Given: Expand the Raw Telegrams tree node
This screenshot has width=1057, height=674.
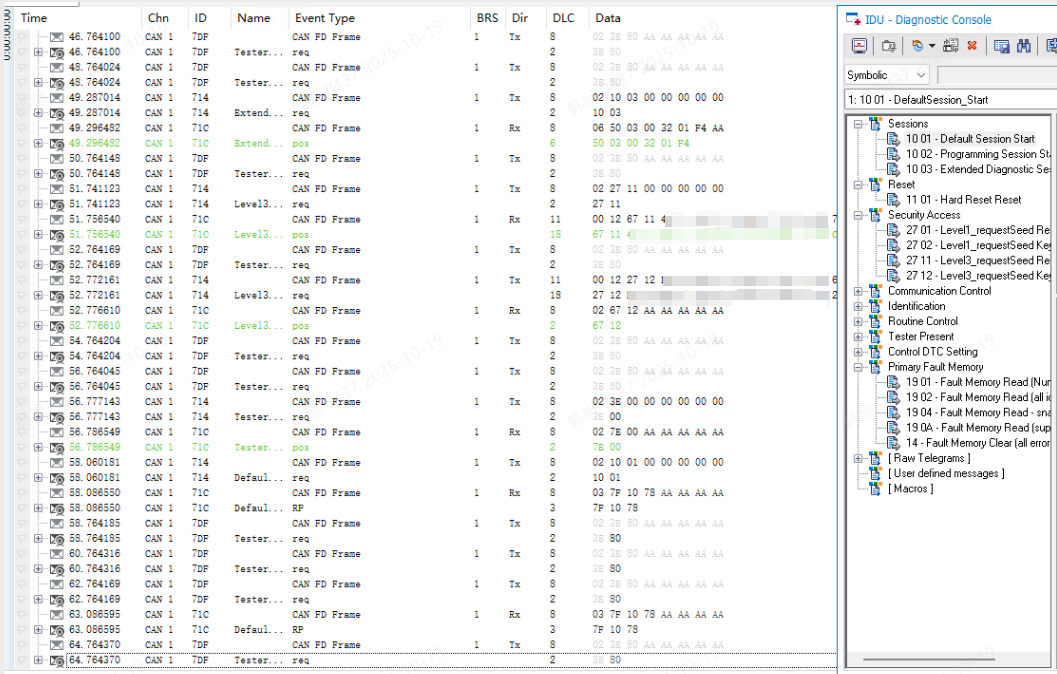Looking at the screenshot, I should click(858, 459).
